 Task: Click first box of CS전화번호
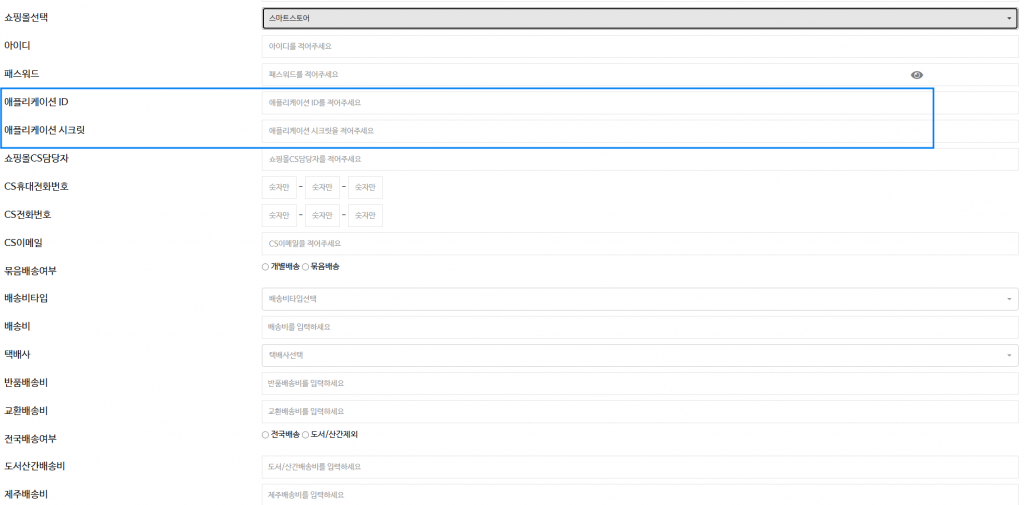(x=279, y=216)
